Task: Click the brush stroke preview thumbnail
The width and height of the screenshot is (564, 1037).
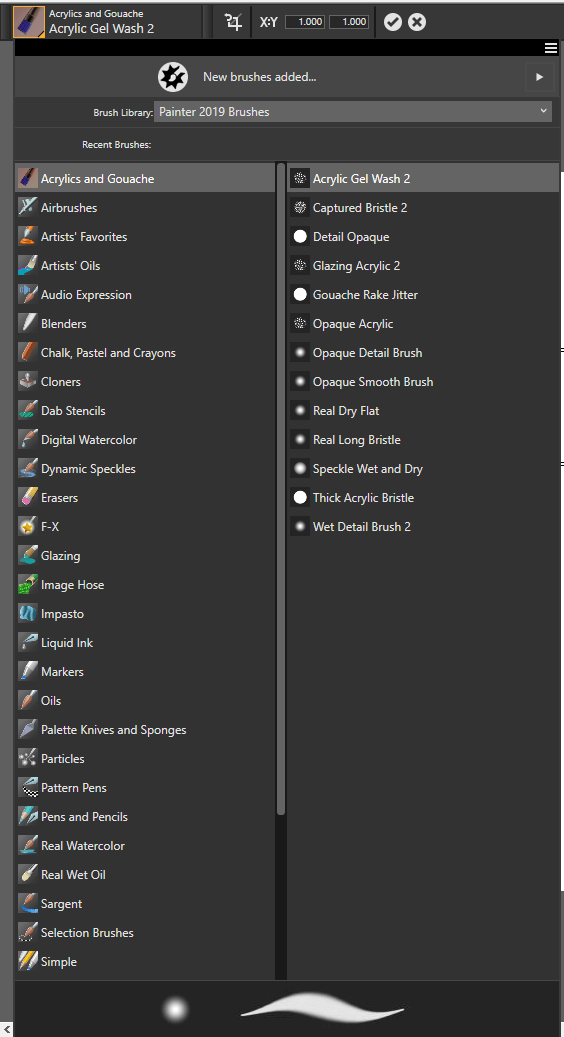Action: coord(322,1009)
